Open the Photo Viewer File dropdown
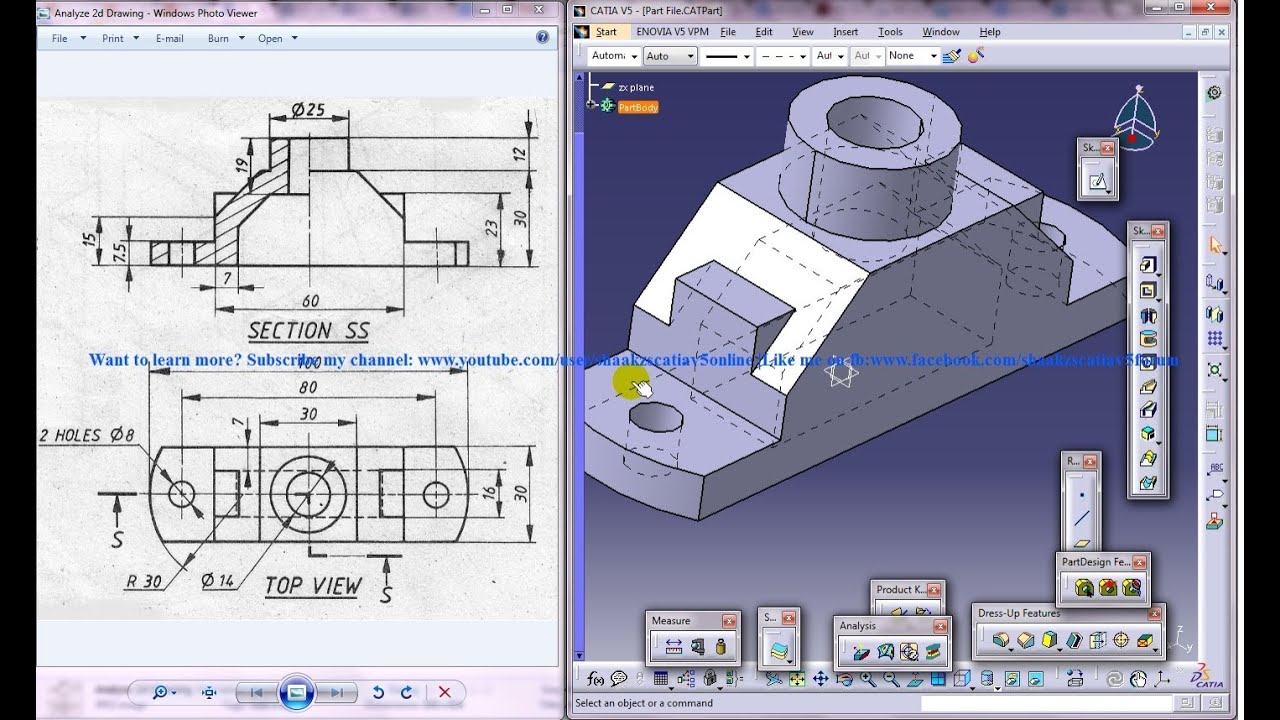Viewport: 1280px width, 720px height. [x=68, y=38]
